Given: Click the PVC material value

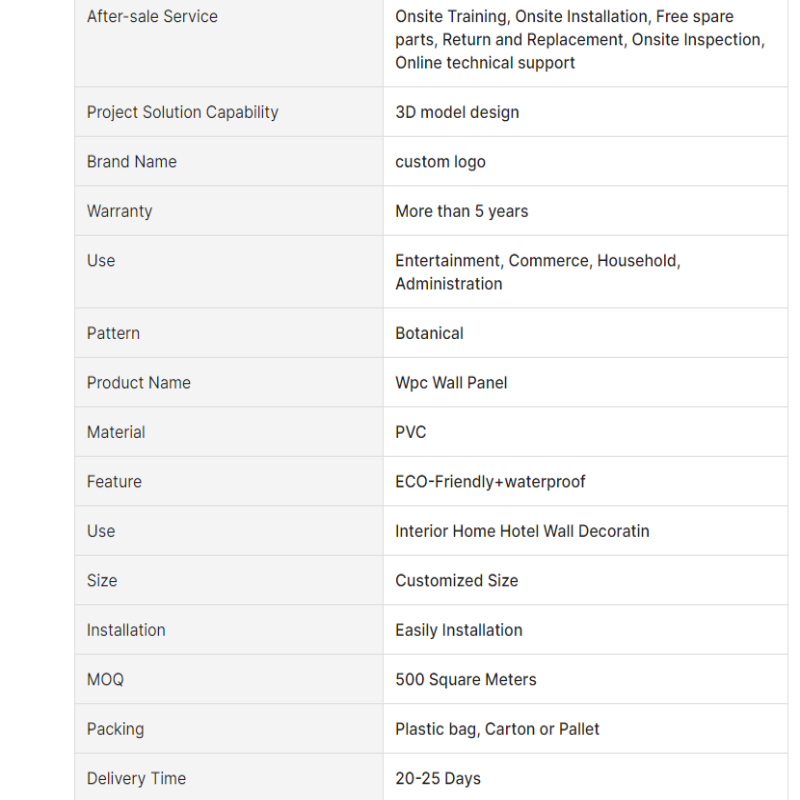Looking at the screenshot, I should click(411, 432).
